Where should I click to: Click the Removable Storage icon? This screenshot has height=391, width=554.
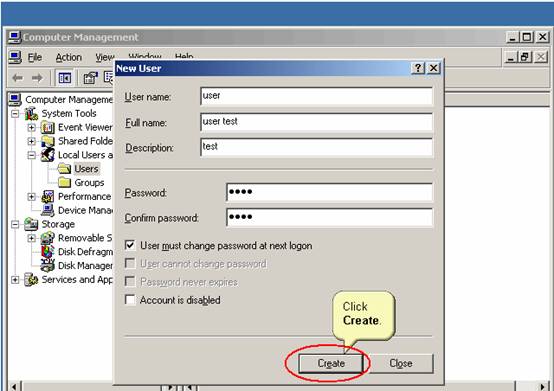47,238
